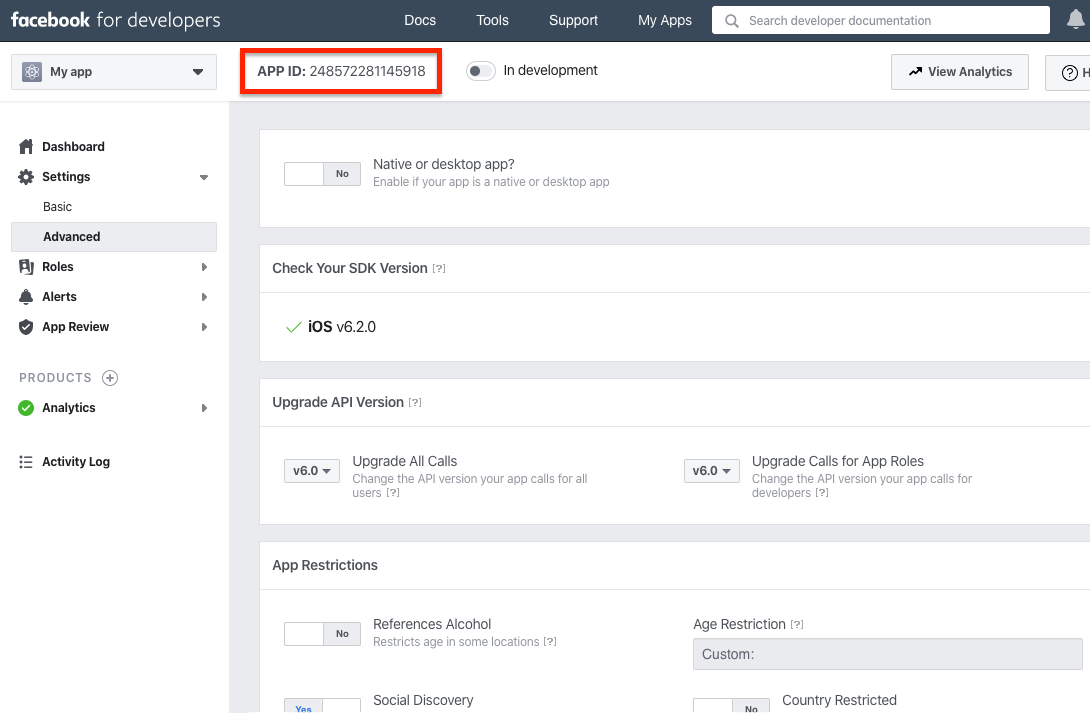This screenshot has height=713, width=1090.
Task: Expand the Analytics submenu arrow
Action: tap(204, 408)
